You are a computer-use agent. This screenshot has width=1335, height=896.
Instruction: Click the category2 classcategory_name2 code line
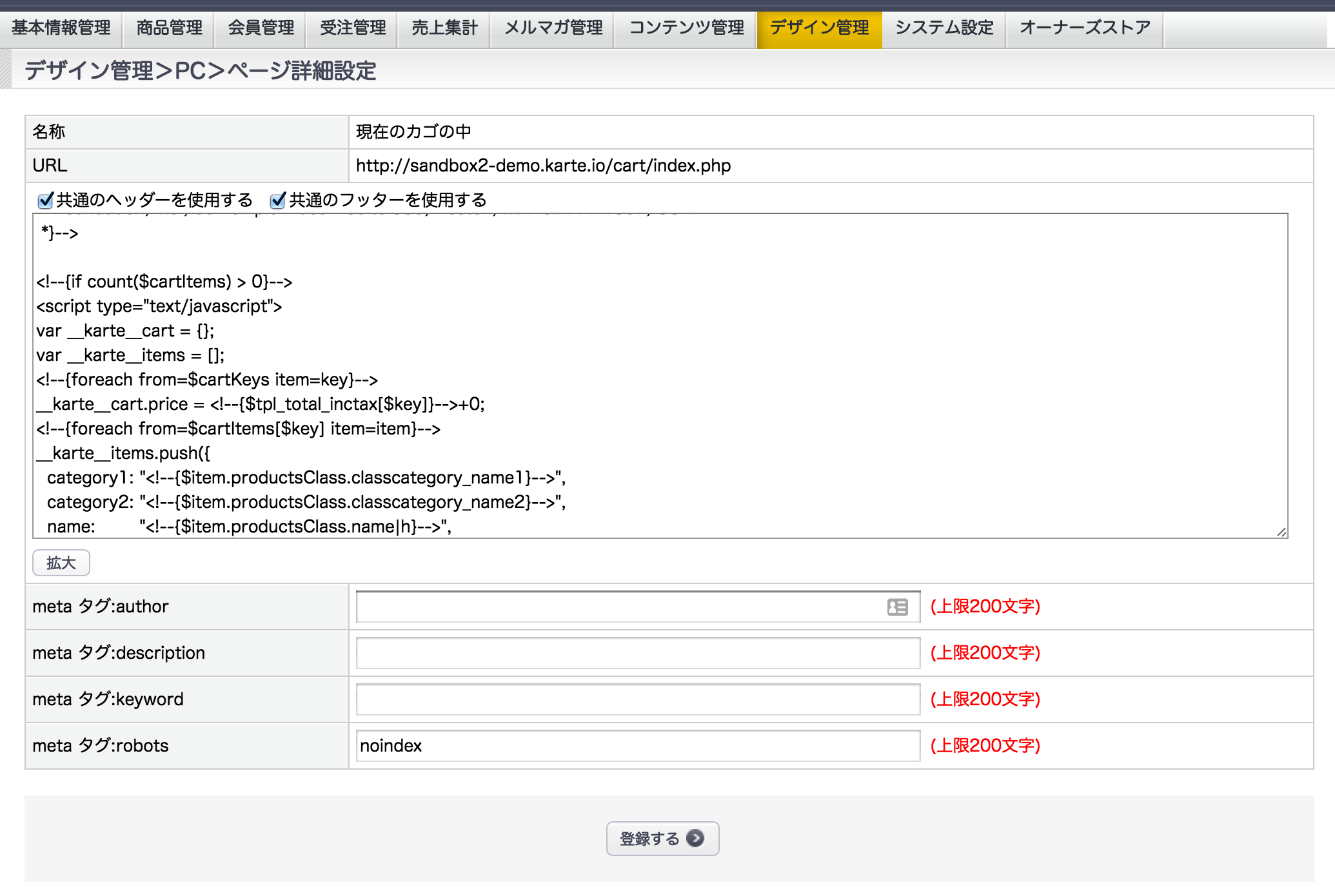(x=306, y=503)
